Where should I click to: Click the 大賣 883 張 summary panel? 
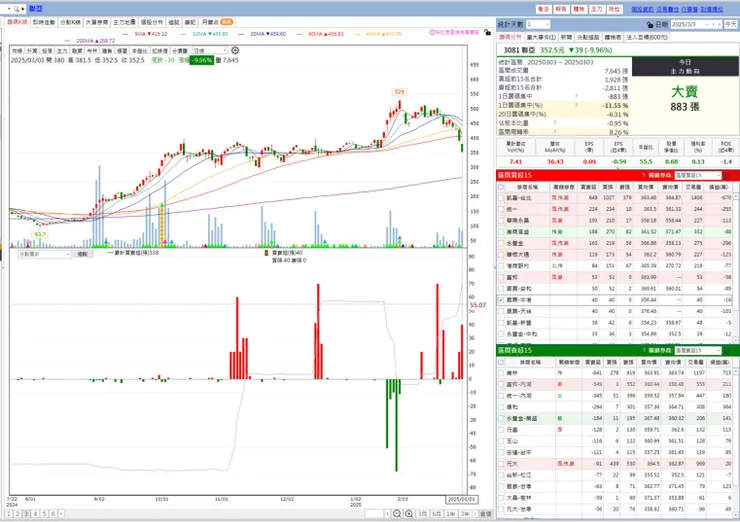click(685, 105)
